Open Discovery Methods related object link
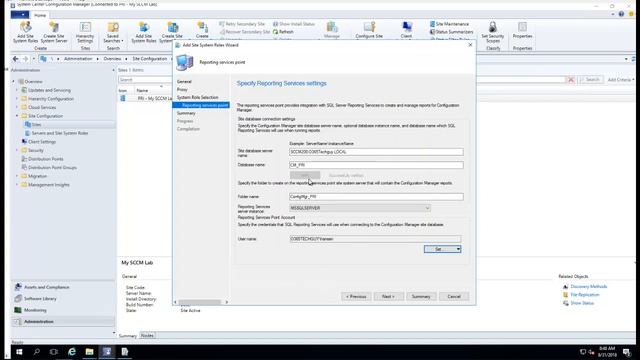This screenshot has width=640, height=360. 589,287
